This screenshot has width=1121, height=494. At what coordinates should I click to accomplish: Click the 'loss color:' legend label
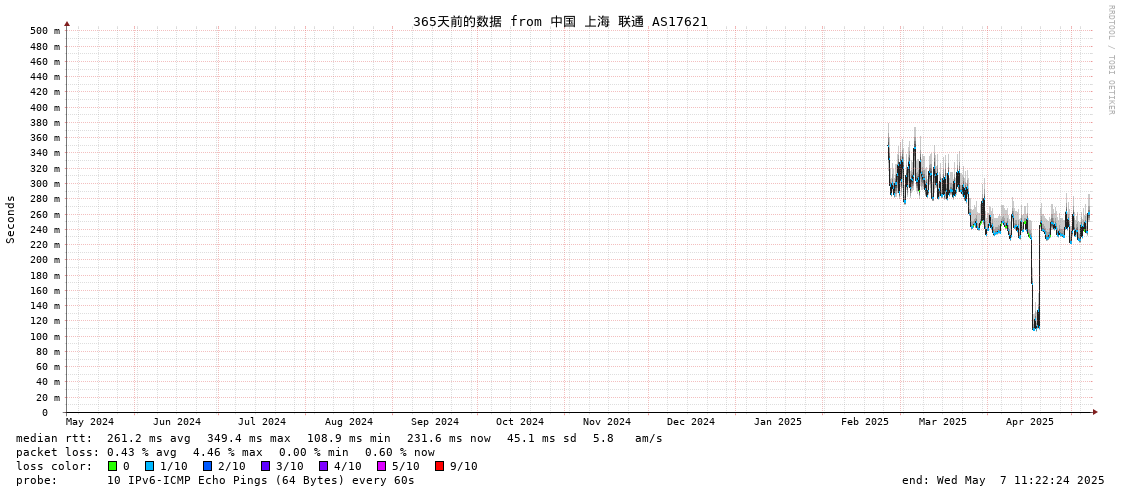(54, 466)
